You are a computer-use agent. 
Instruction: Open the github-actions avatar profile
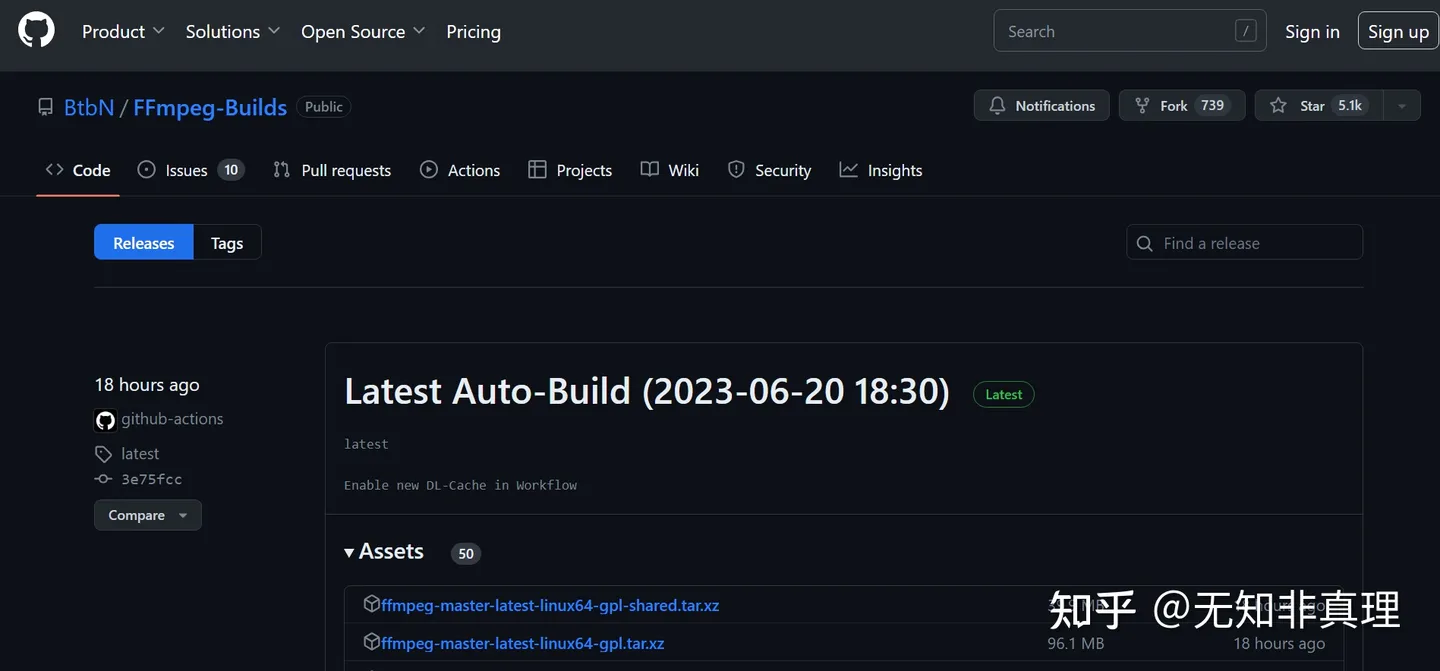[x=105, y=420]
